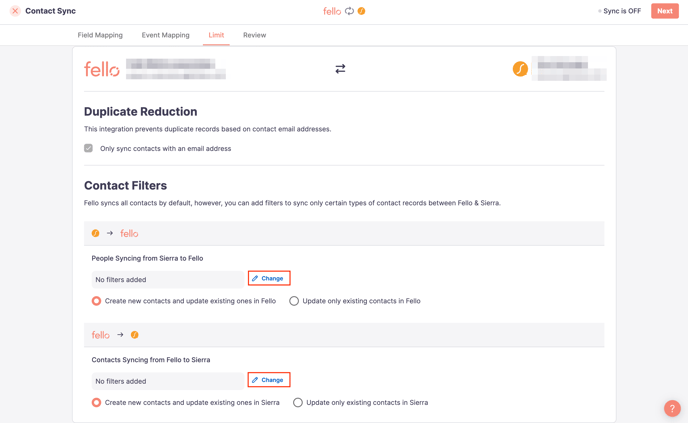Select the Limit tab
This screenshot has width=688, height=423.
click(216, 35)
